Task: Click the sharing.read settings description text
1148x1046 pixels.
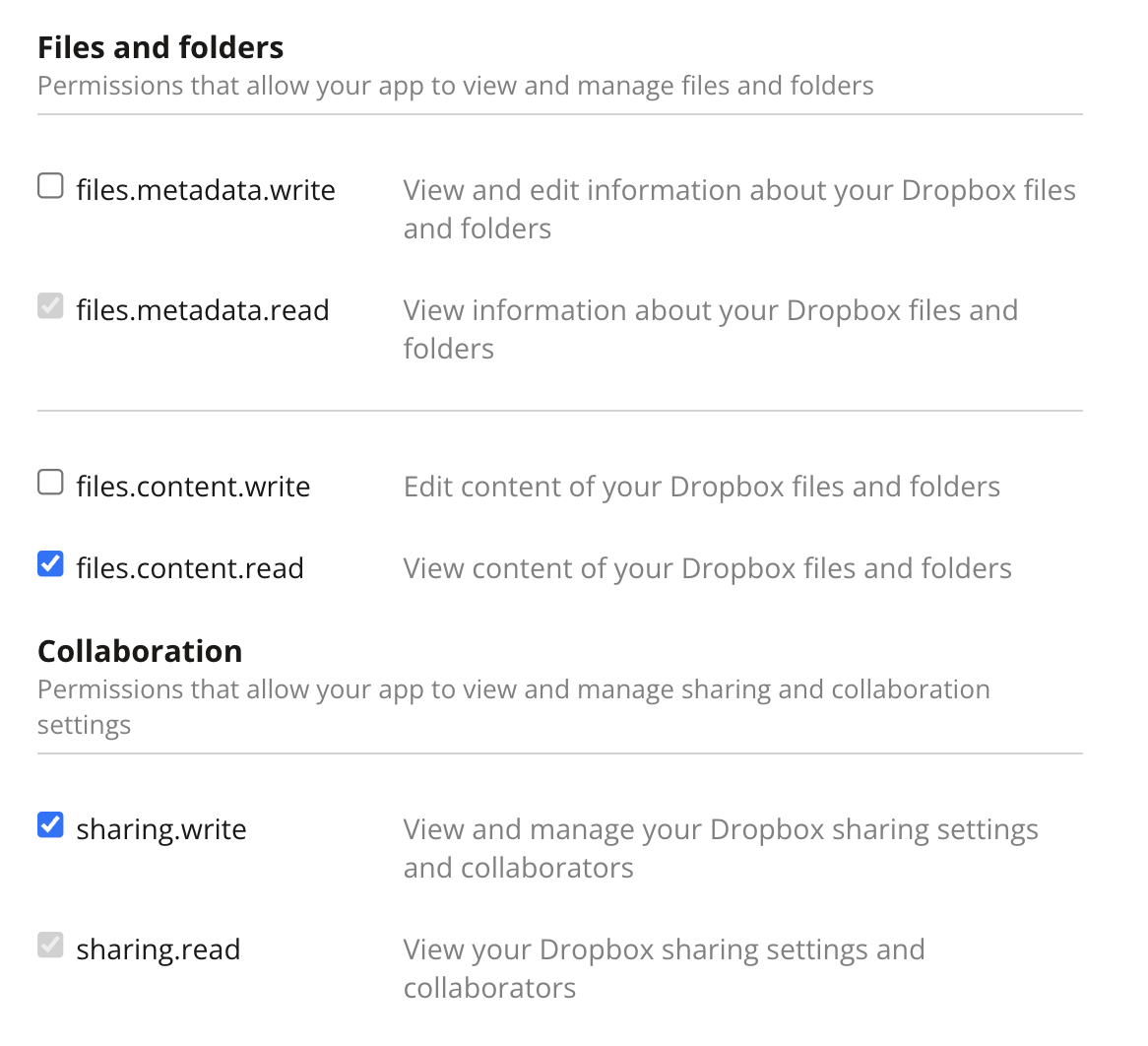Action: (664, 968)
